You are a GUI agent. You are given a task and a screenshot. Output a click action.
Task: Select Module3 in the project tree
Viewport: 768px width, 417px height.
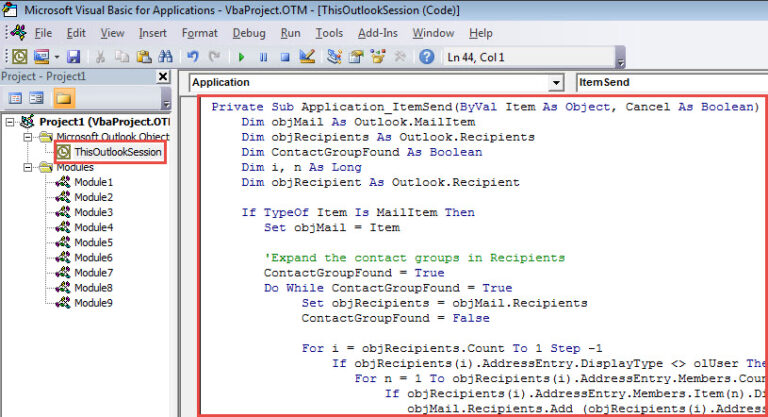93,213
